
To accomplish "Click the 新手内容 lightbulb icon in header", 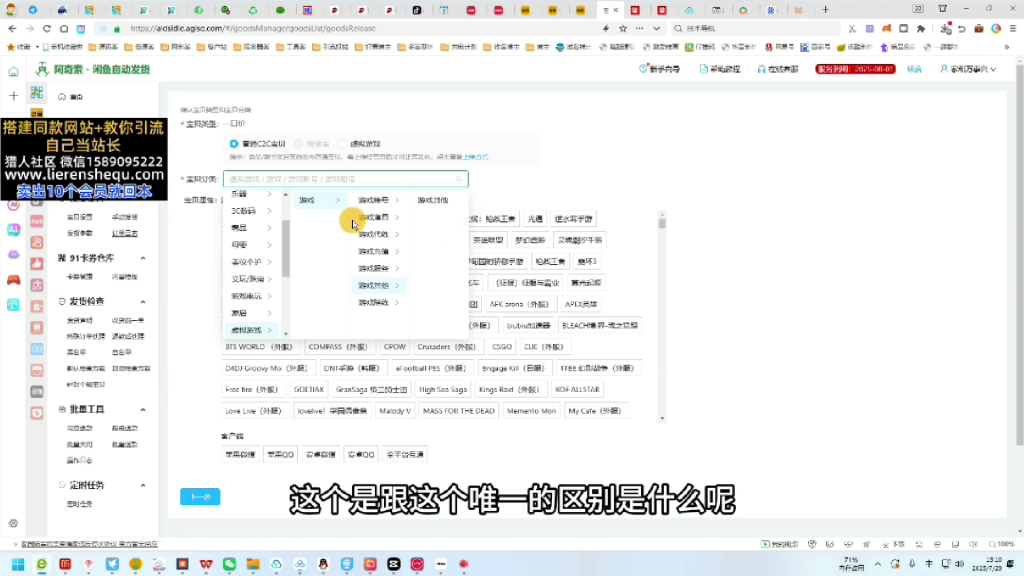I will tap(645, 67).
